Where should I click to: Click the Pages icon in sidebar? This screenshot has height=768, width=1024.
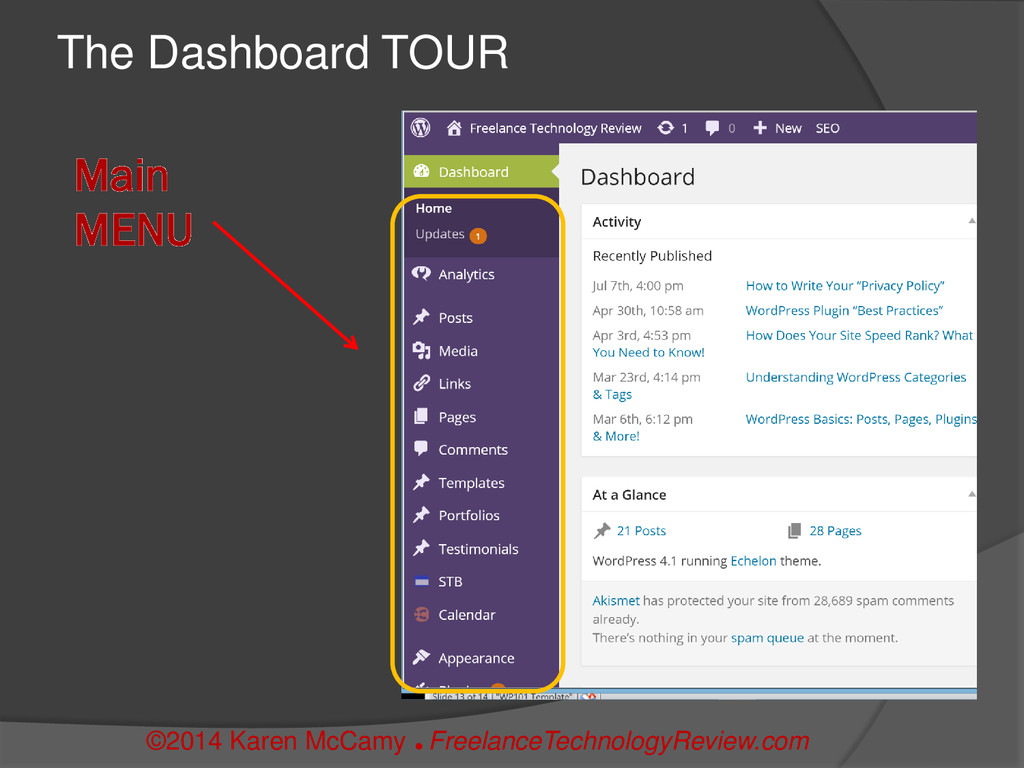421,416
